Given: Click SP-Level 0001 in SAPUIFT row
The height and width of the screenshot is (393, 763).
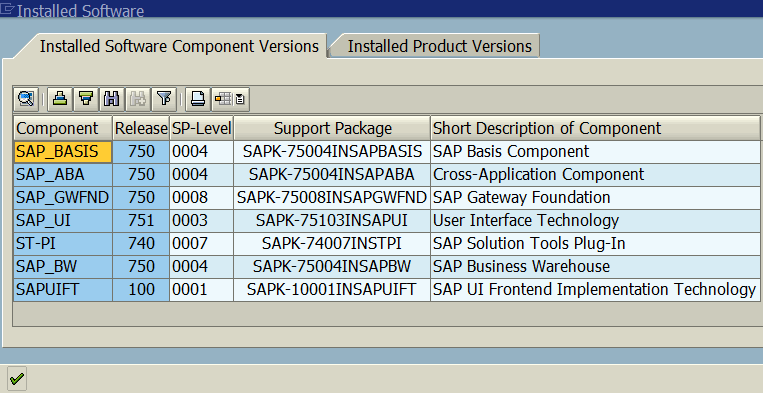Looking at the screenshot, I should point(201,289).
